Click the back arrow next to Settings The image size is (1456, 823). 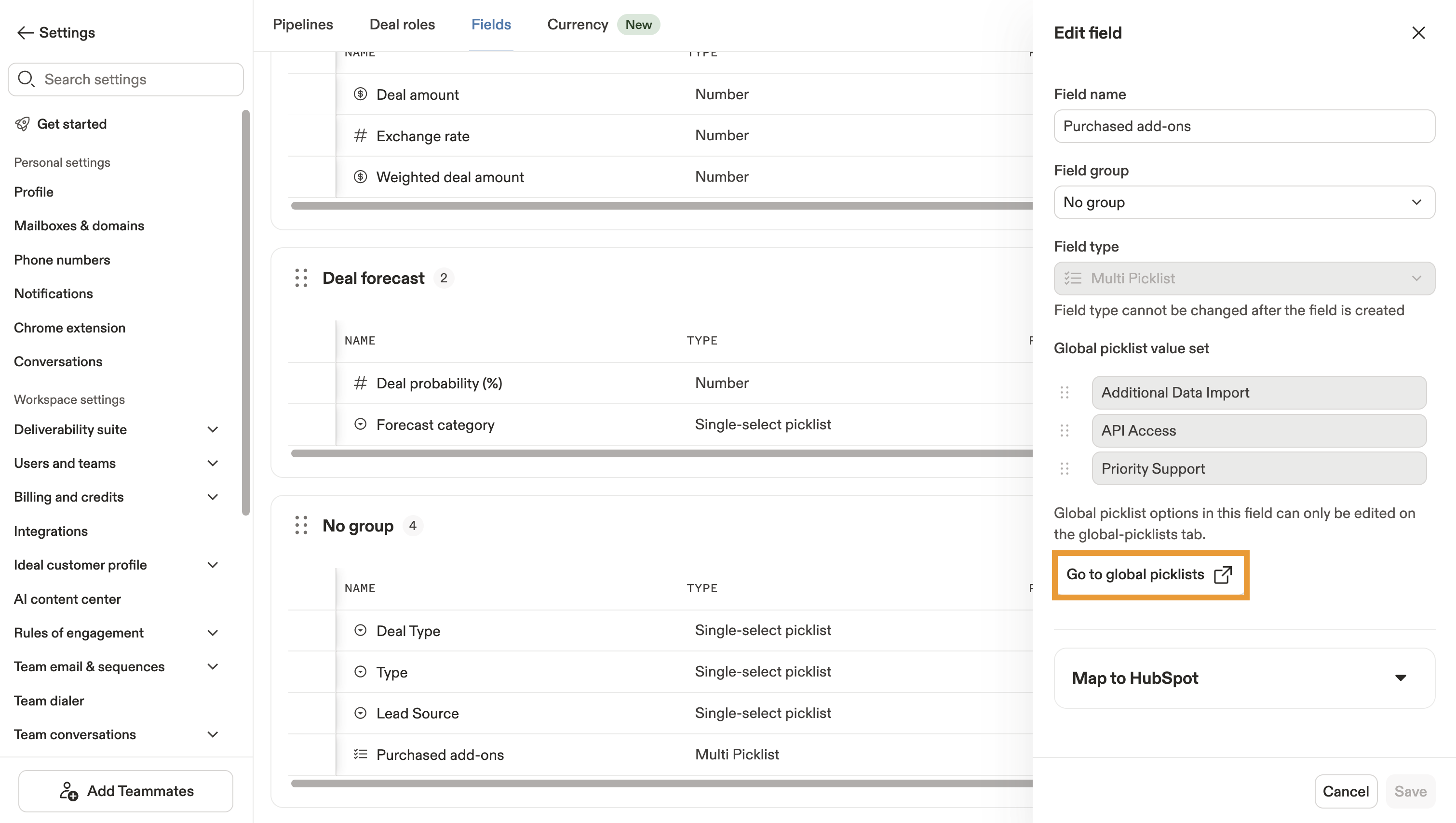click(x=25, y=33)
